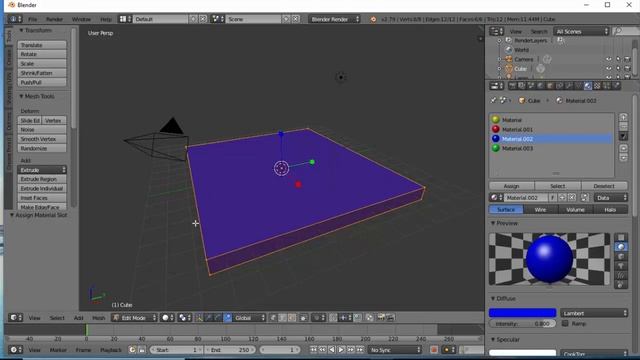The height and width of the screenshot is (360, 640).
Task: Unlink material with the X icon
Action: (572, 198)
